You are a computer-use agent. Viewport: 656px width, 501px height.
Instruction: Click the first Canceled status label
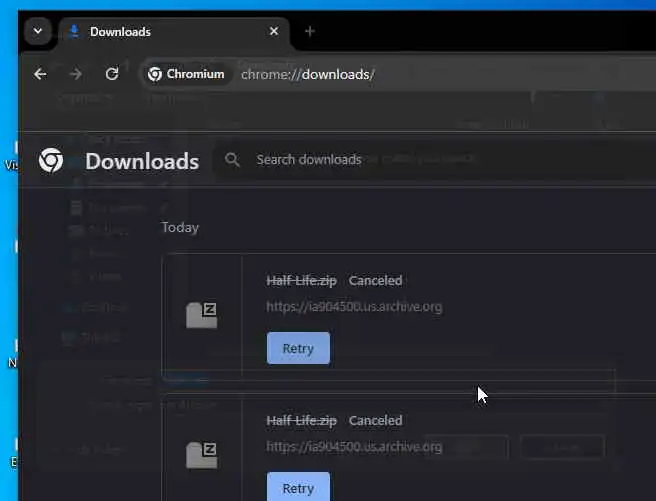(x=375, y=281)
